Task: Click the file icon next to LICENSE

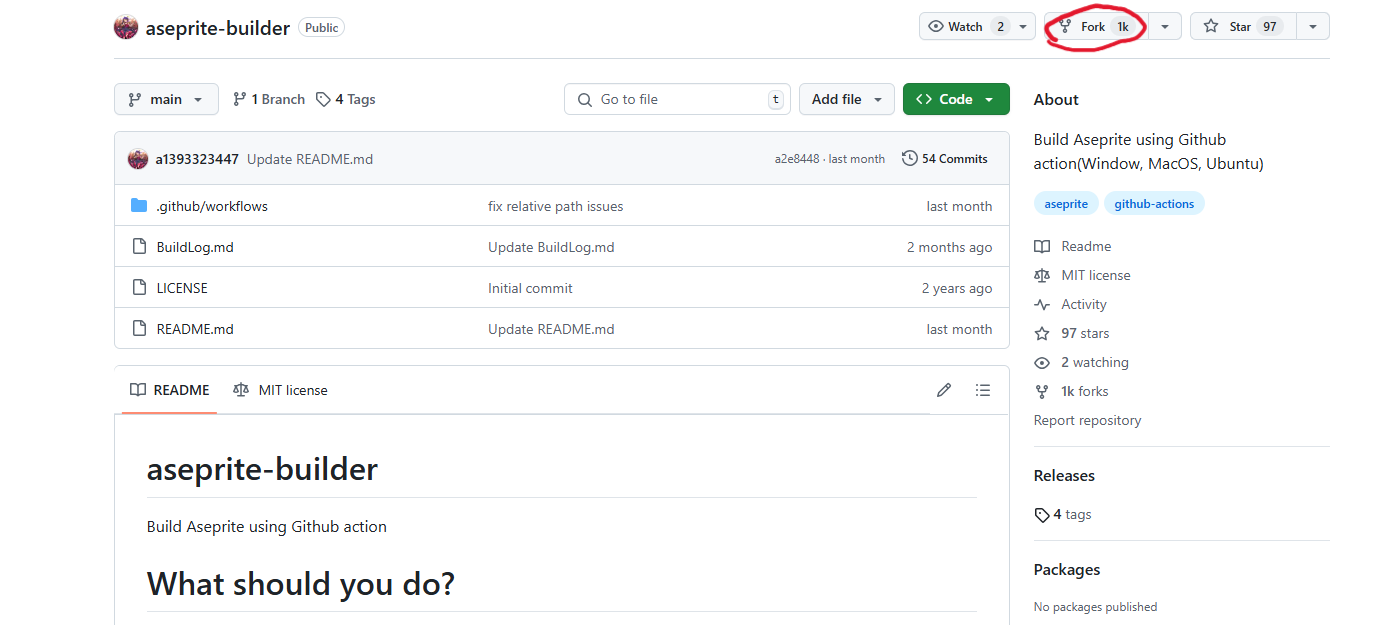Action: tap(139, 288)
